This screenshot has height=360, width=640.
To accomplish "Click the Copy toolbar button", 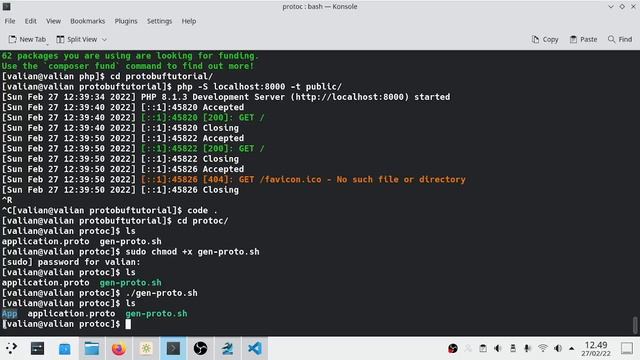I will click(545, 39).
